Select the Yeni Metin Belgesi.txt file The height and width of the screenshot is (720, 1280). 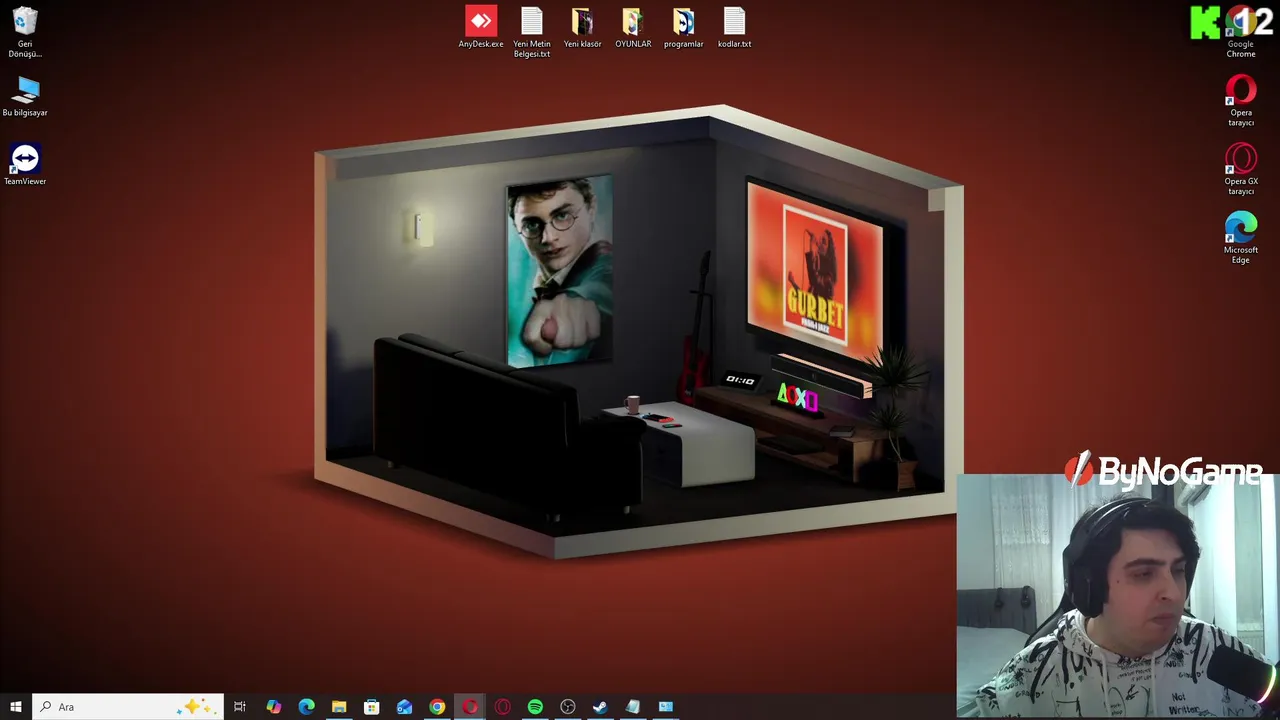click(x=532, y=32)
